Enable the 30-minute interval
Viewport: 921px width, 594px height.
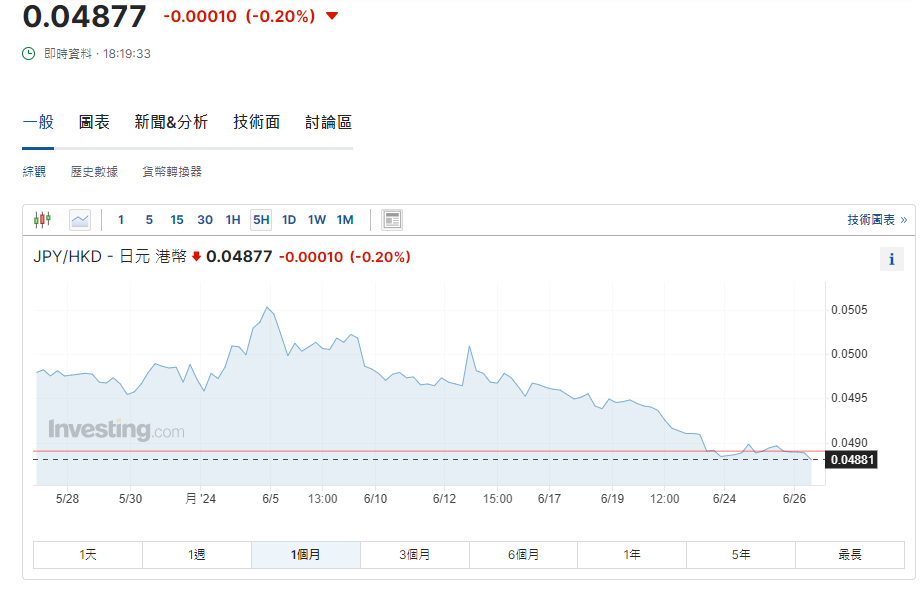[205, 219]
